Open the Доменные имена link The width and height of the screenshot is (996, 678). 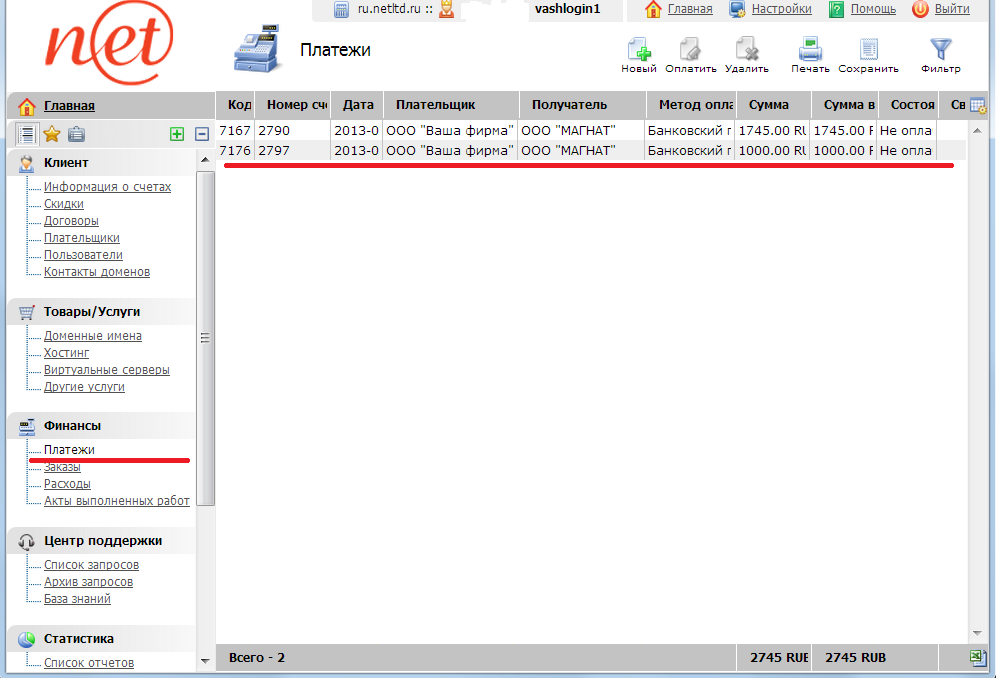point(93,336)
